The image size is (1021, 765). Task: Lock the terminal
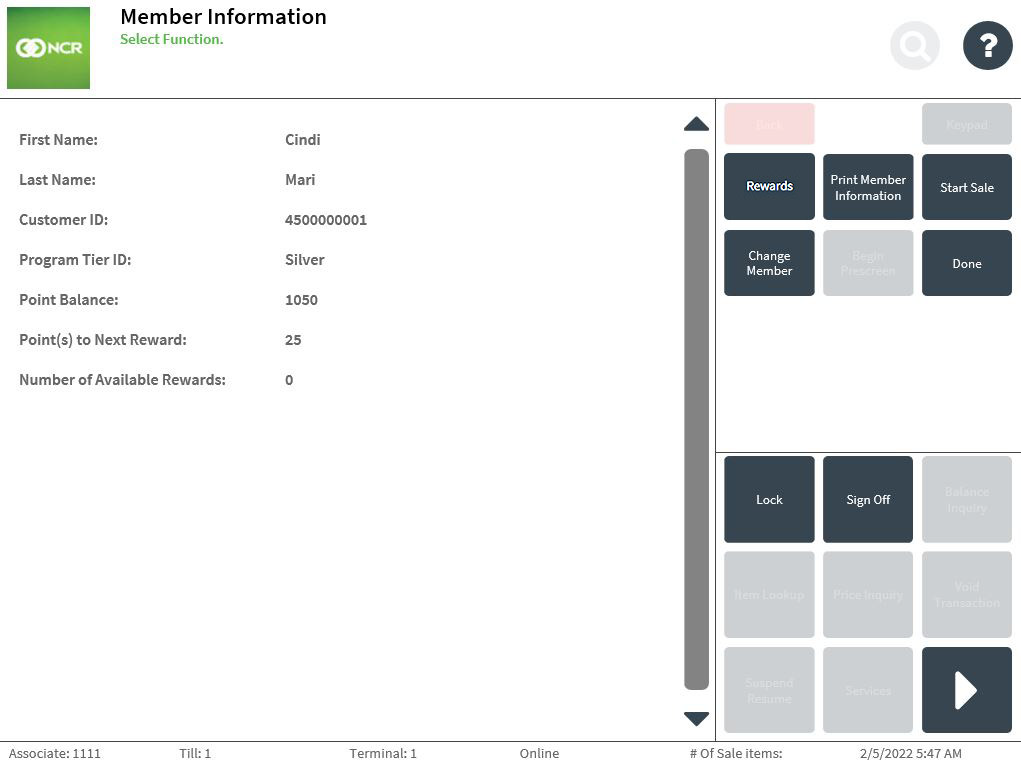click(x=769, y=499)
